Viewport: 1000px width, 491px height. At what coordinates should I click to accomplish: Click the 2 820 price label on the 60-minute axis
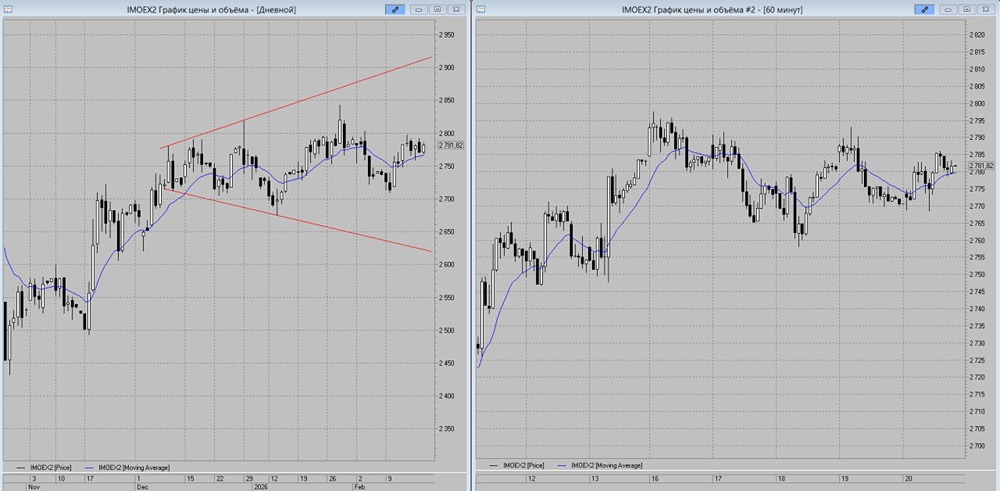pyautogui.click(x=976, y=35)
